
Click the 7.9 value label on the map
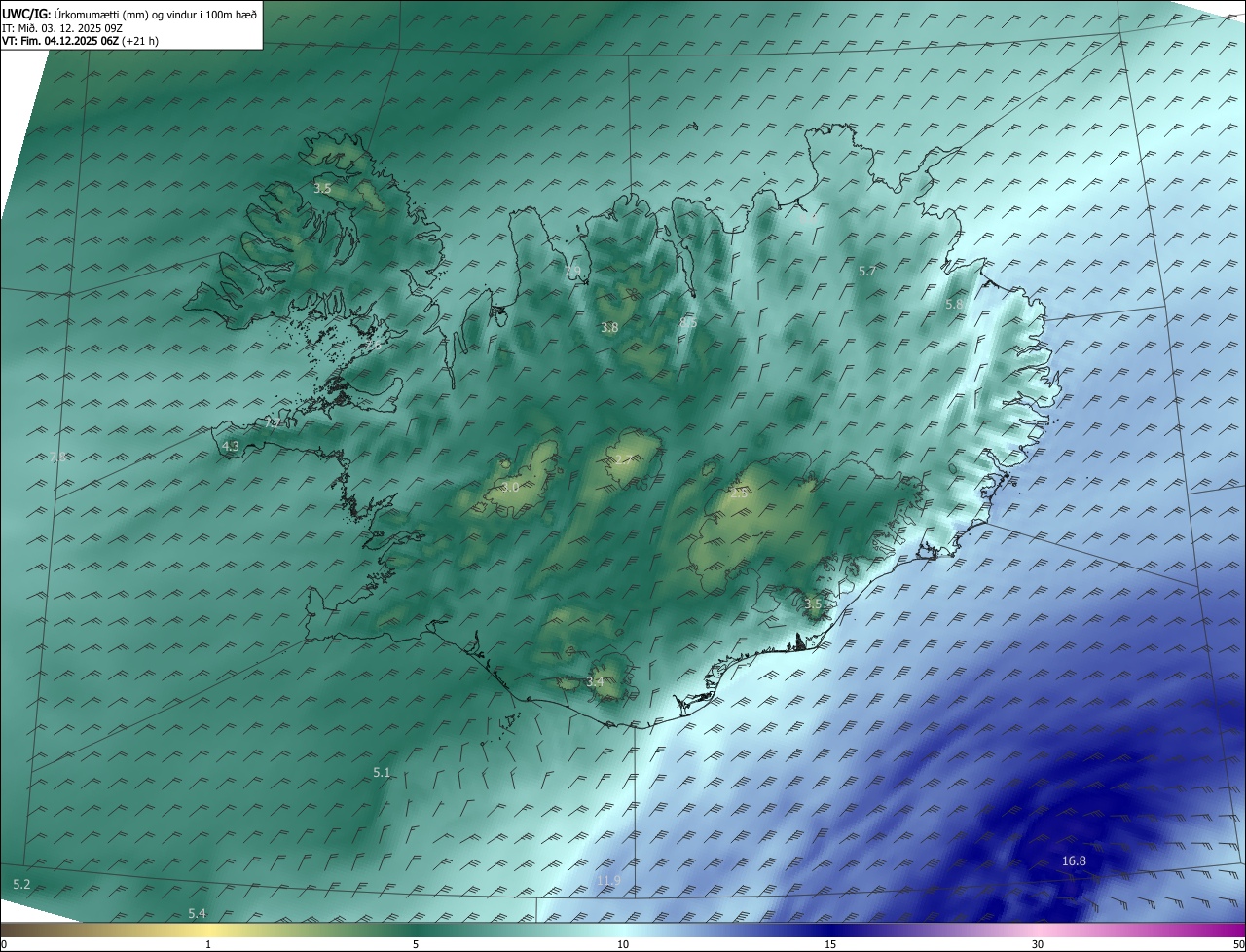tap(572, 271)
